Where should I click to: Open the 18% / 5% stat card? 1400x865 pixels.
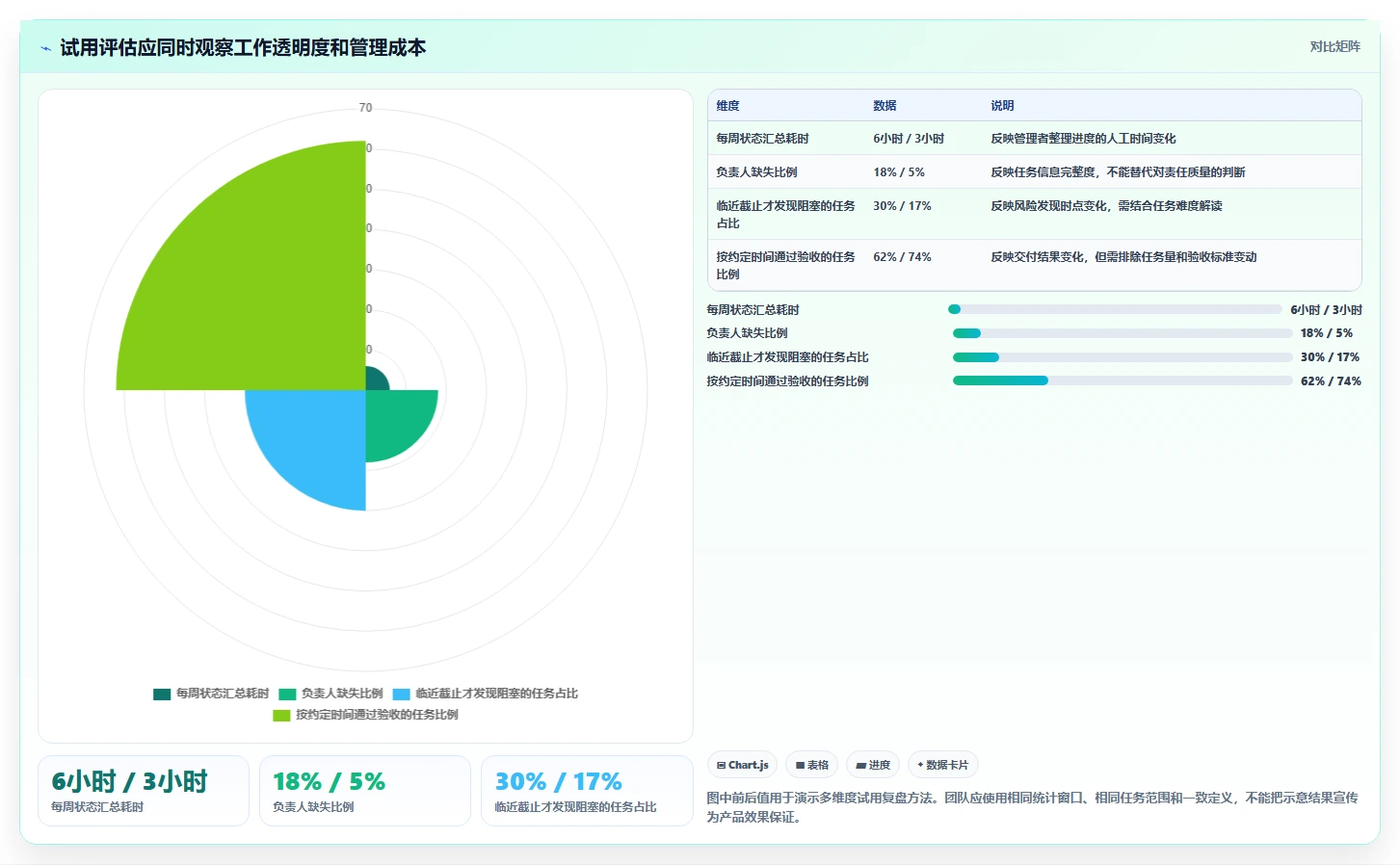(x=365, y=791)
